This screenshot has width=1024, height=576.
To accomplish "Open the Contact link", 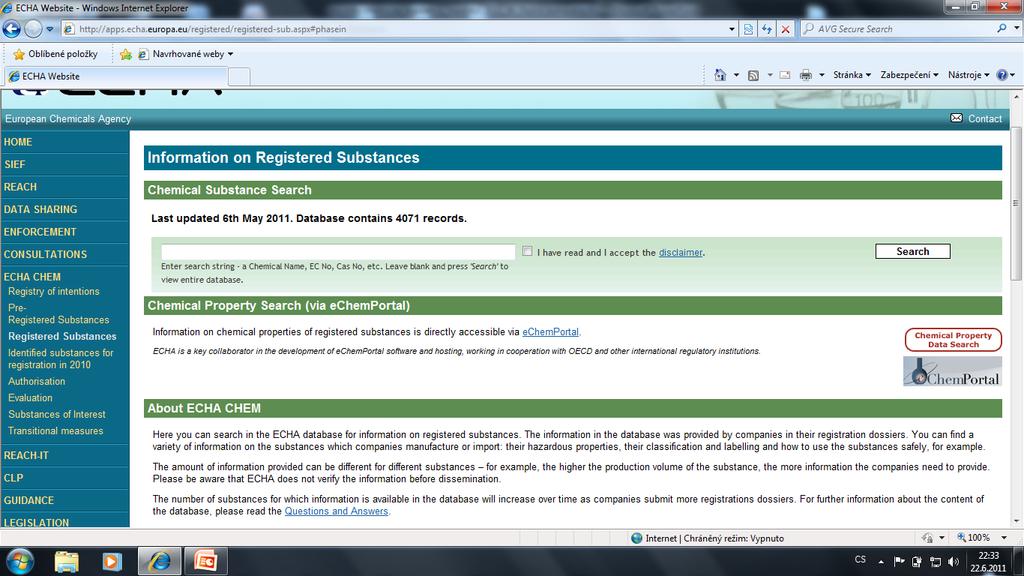I will 985,119.
